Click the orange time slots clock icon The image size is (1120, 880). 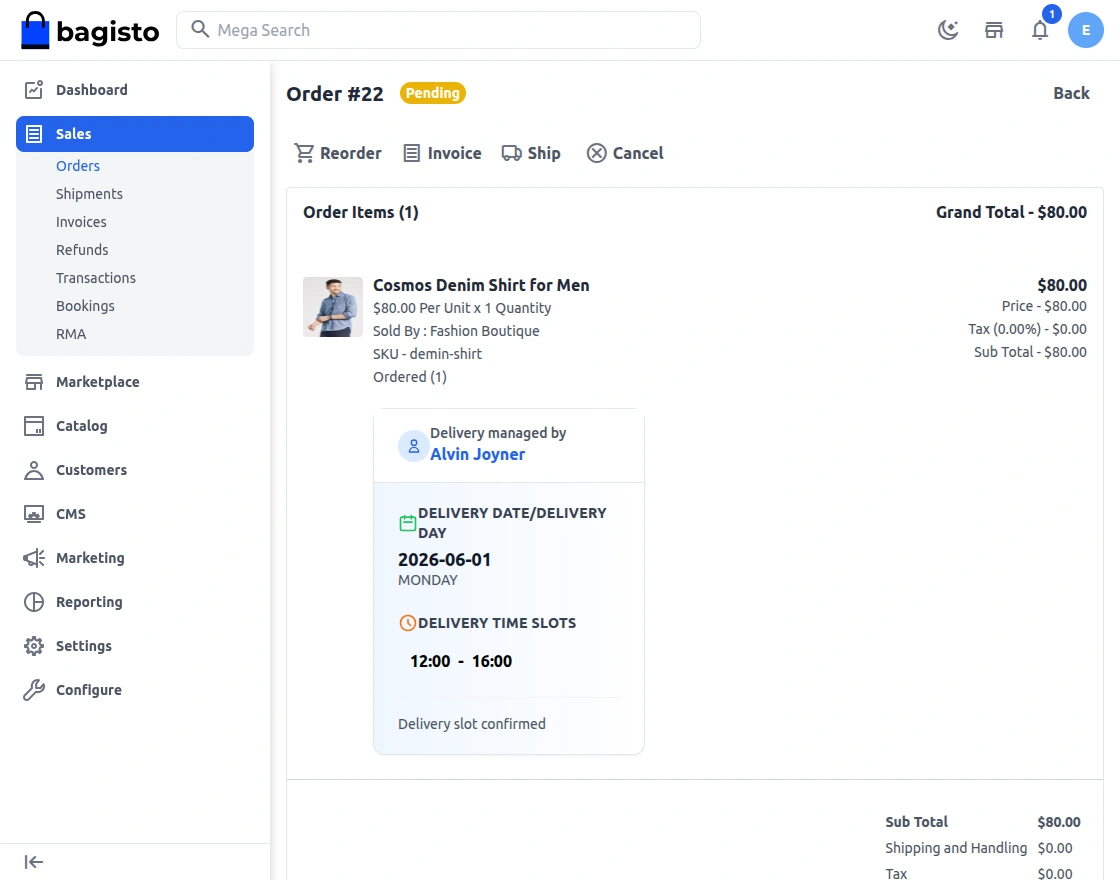tap(407, 623)
